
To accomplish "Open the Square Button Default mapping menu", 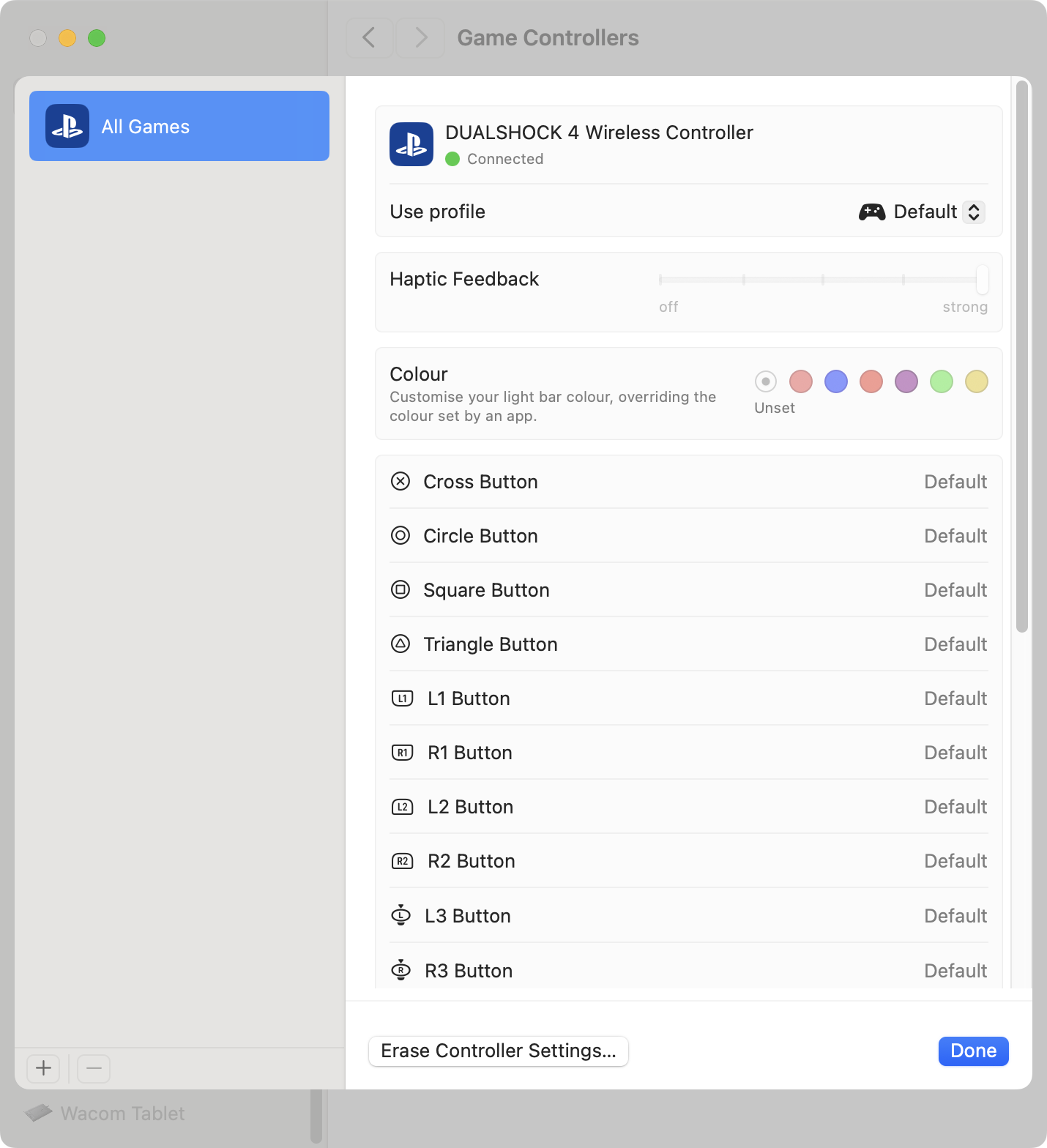I will pyautogui.click(x=955, y=590).
